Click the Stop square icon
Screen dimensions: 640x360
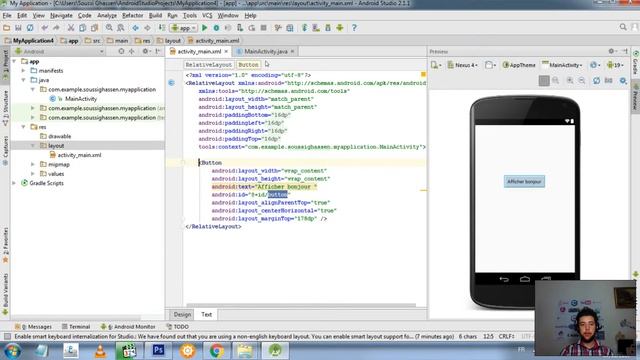coord(264,28)
